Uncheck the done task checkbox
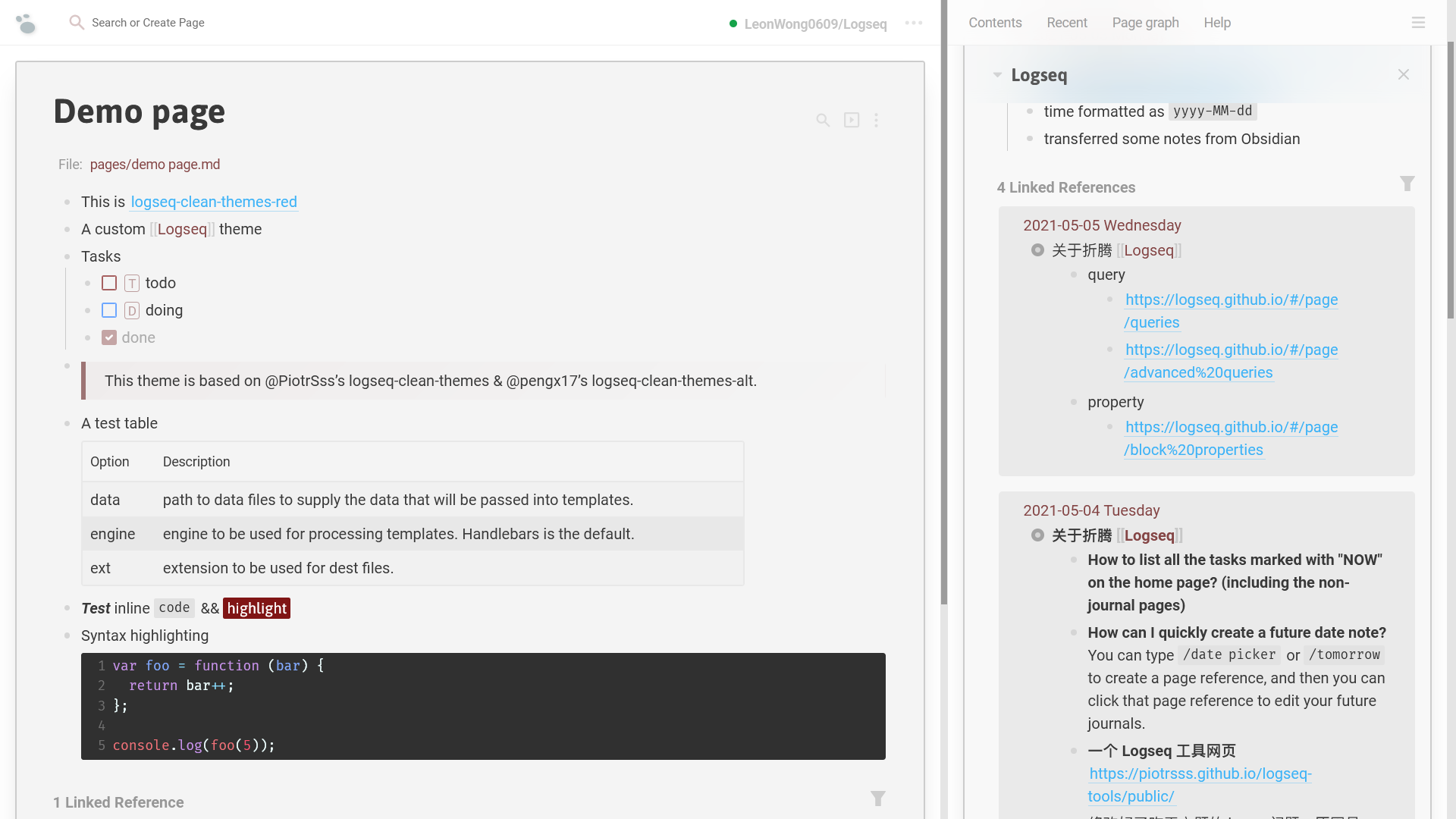1456x819 pixels. click(x=109, y=337)
